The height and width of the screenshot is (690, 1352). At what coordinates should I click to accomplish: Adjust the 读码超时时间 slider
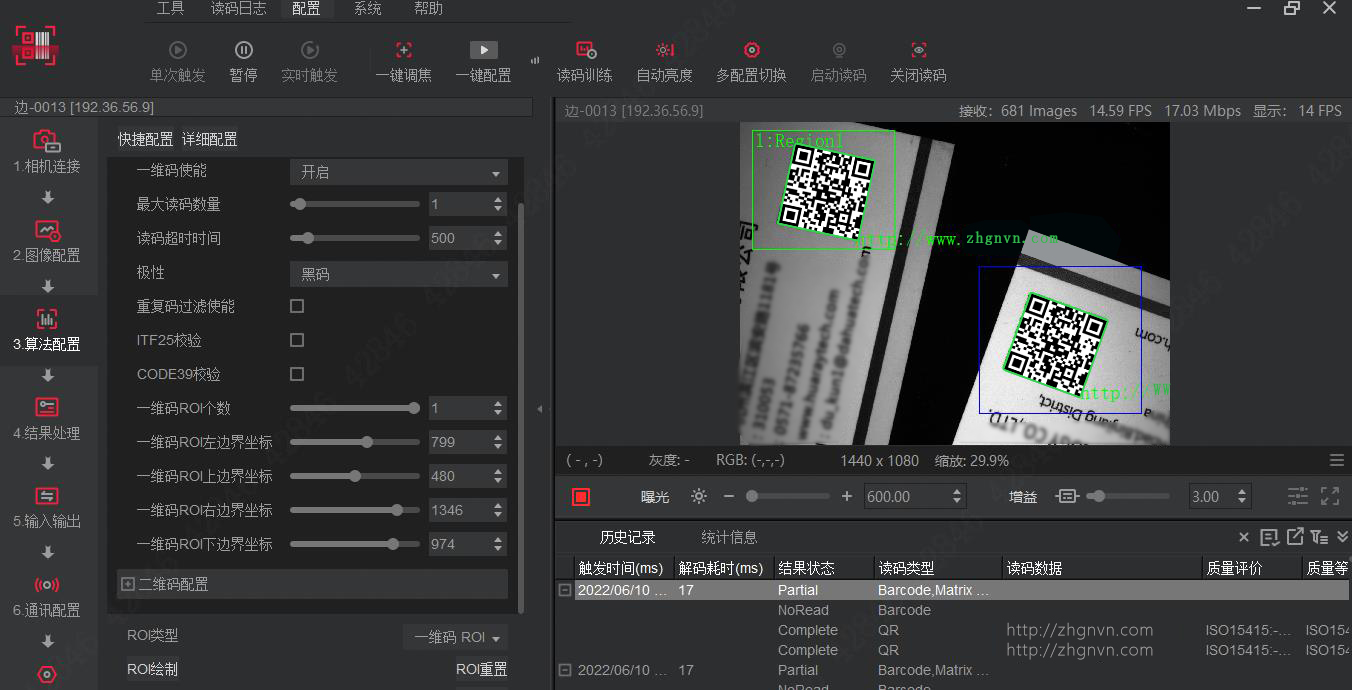[x=355, y=238]
